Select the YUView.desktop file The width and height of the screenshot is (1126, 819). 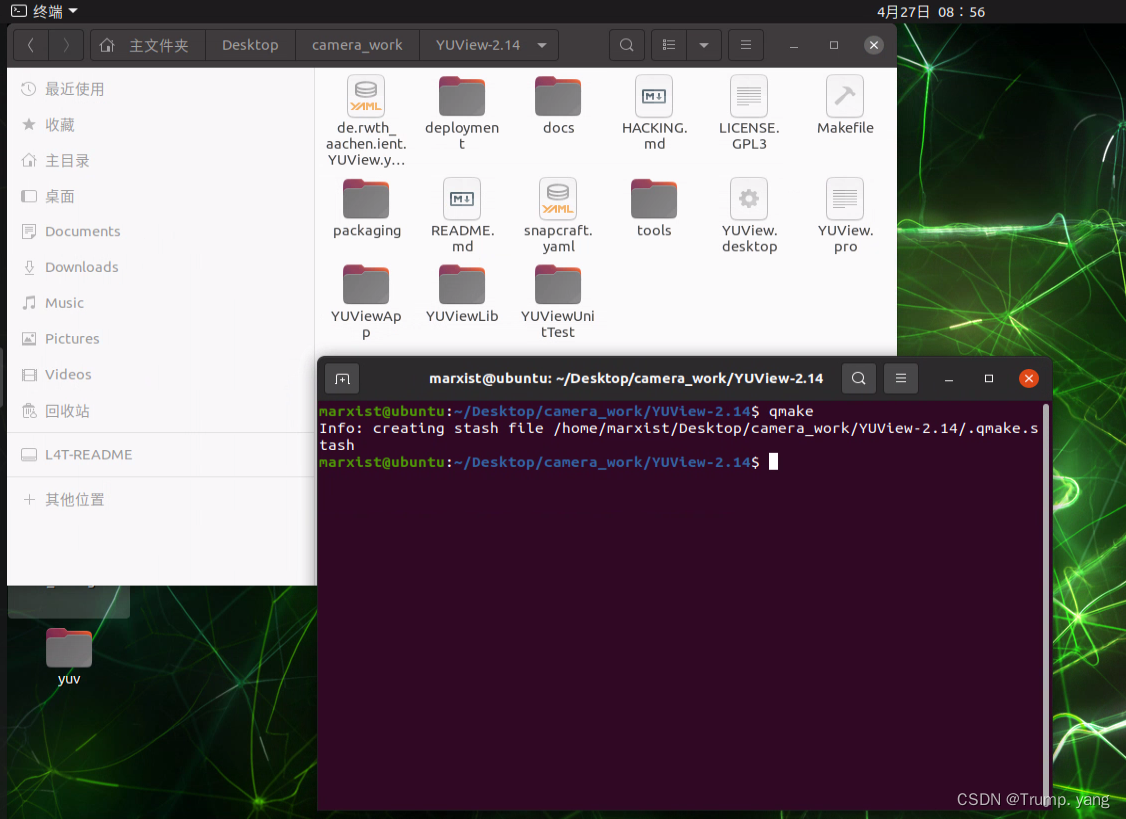tap(749, 199)
